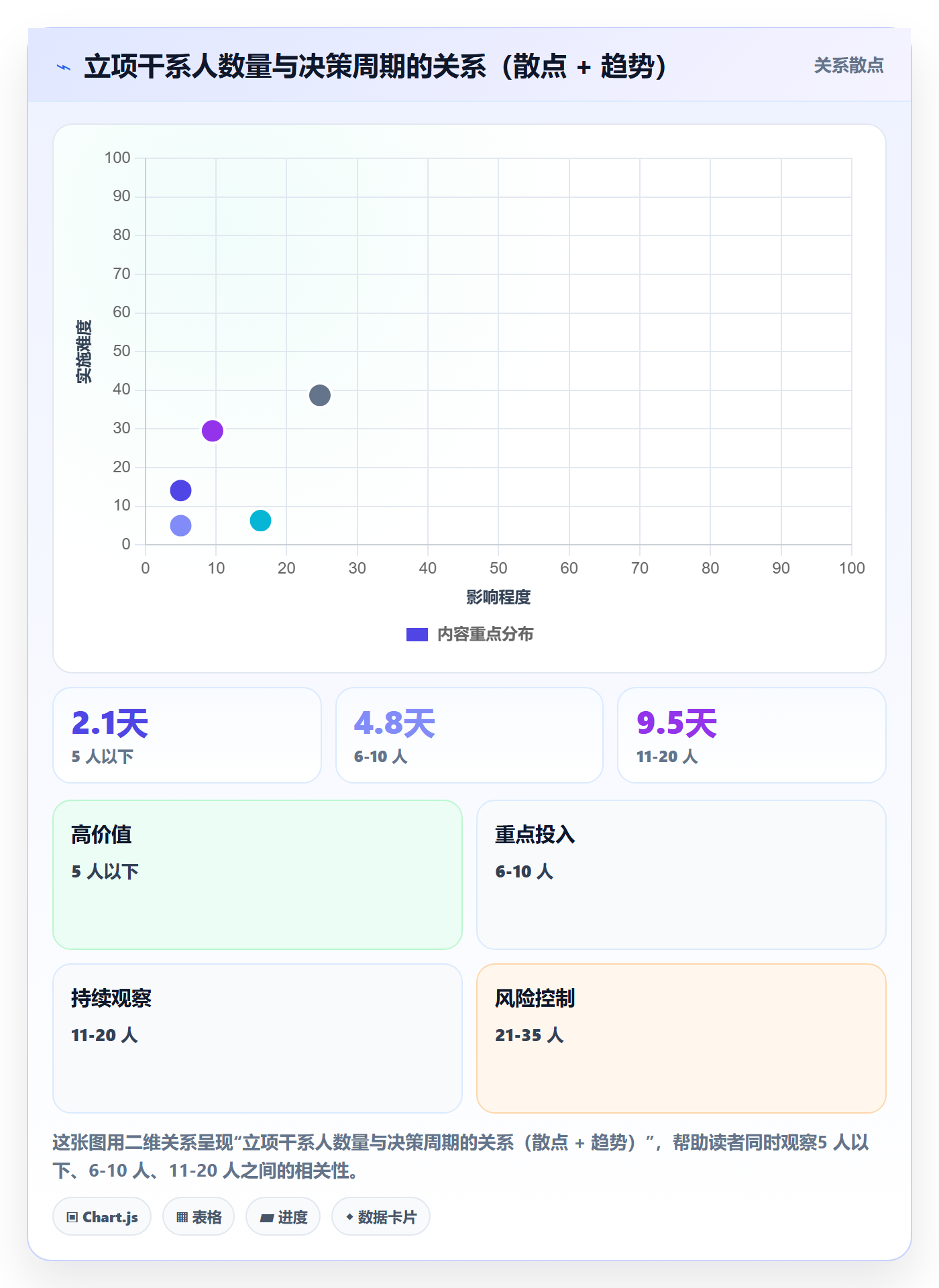Click the 5 人以下 text in 高价值 card
Image resolution: width=939 pixels, height=1288 pixels.
105,871
